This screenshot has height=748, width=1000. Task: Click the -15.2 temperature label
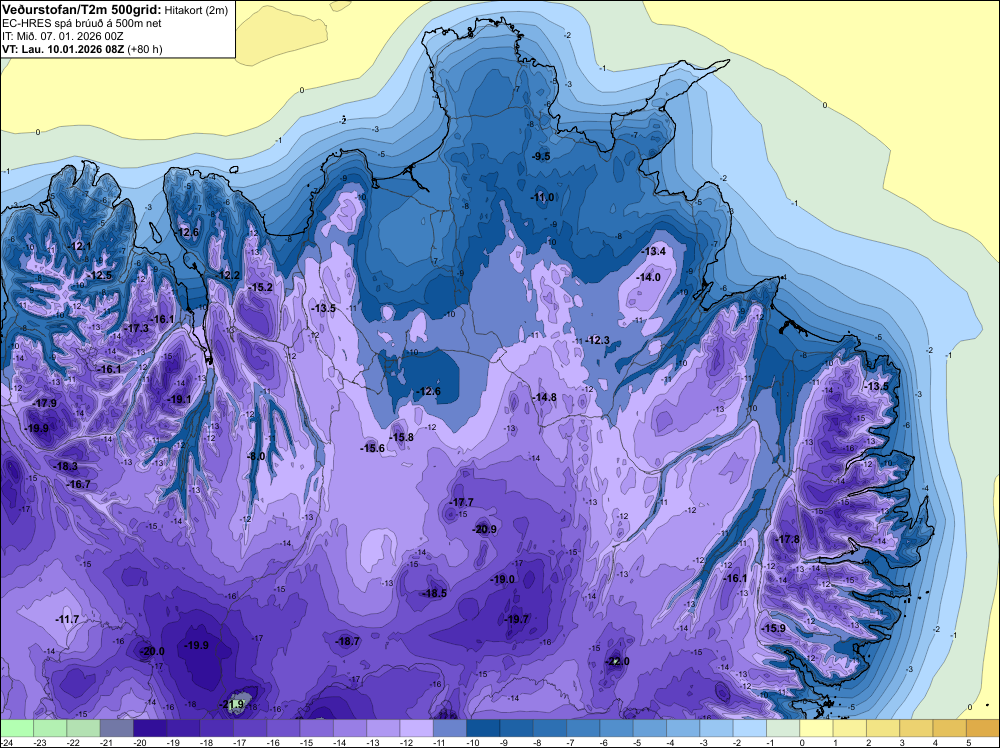(260, 288)
